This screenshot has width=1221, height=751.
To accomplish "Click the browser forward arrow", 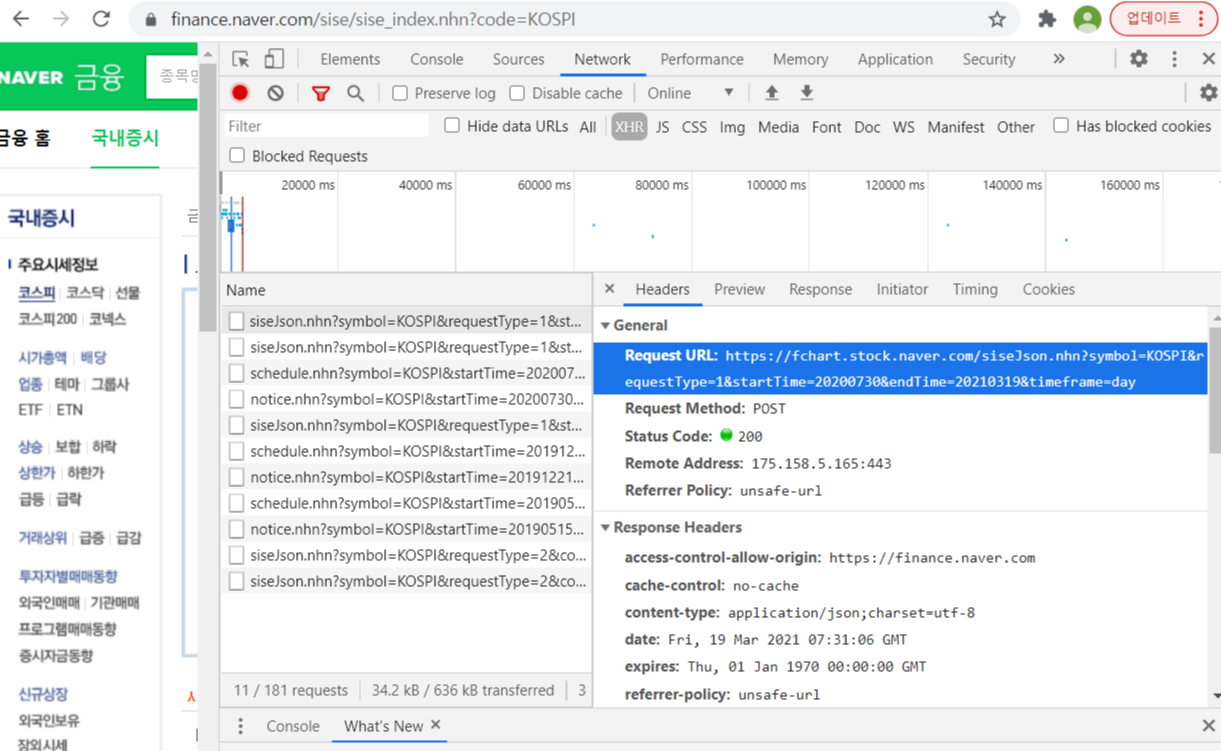I will point(61,19).
